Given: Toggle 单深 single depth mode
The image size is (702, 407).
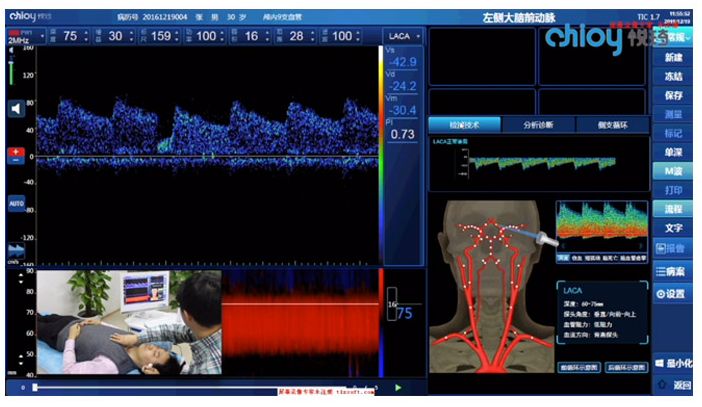Looking at the screenshot, I should (x=672, y=152).
